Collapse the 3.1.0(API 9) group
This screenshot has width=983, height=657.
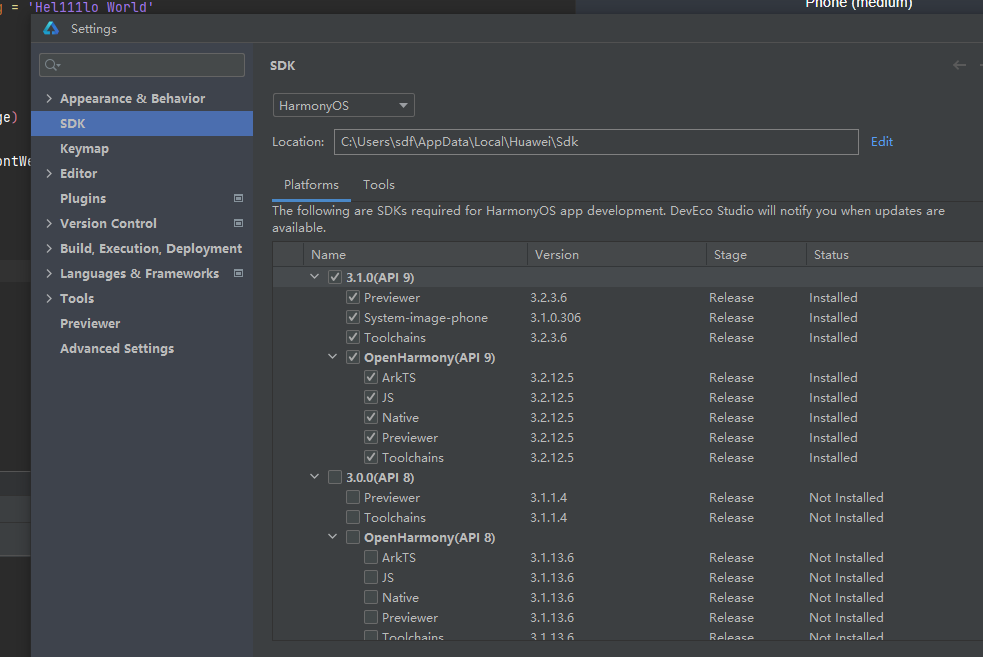click(x=315, y=276)
